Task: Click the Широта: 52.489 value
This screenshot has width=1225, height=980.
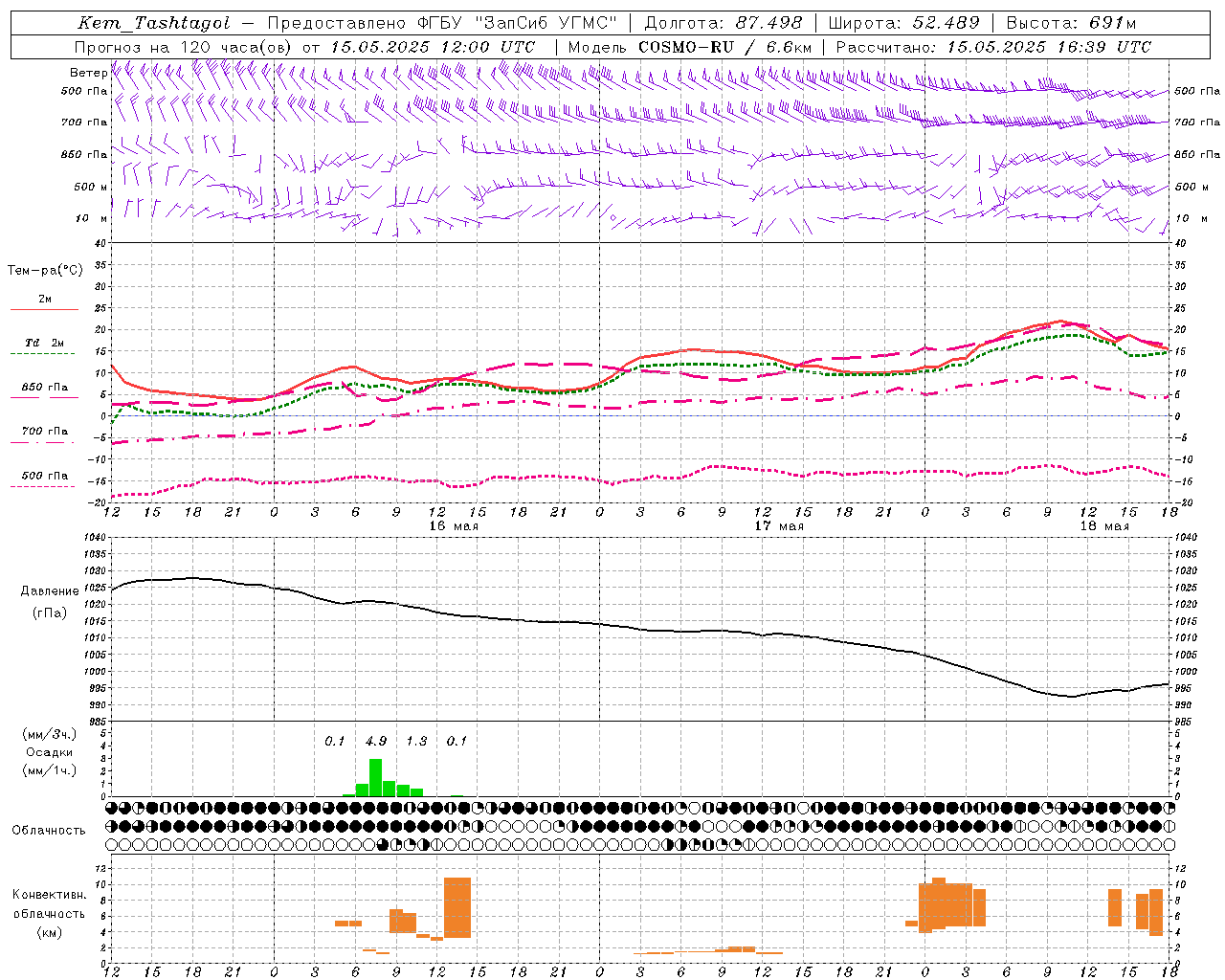Action: [x=903, y=23]
